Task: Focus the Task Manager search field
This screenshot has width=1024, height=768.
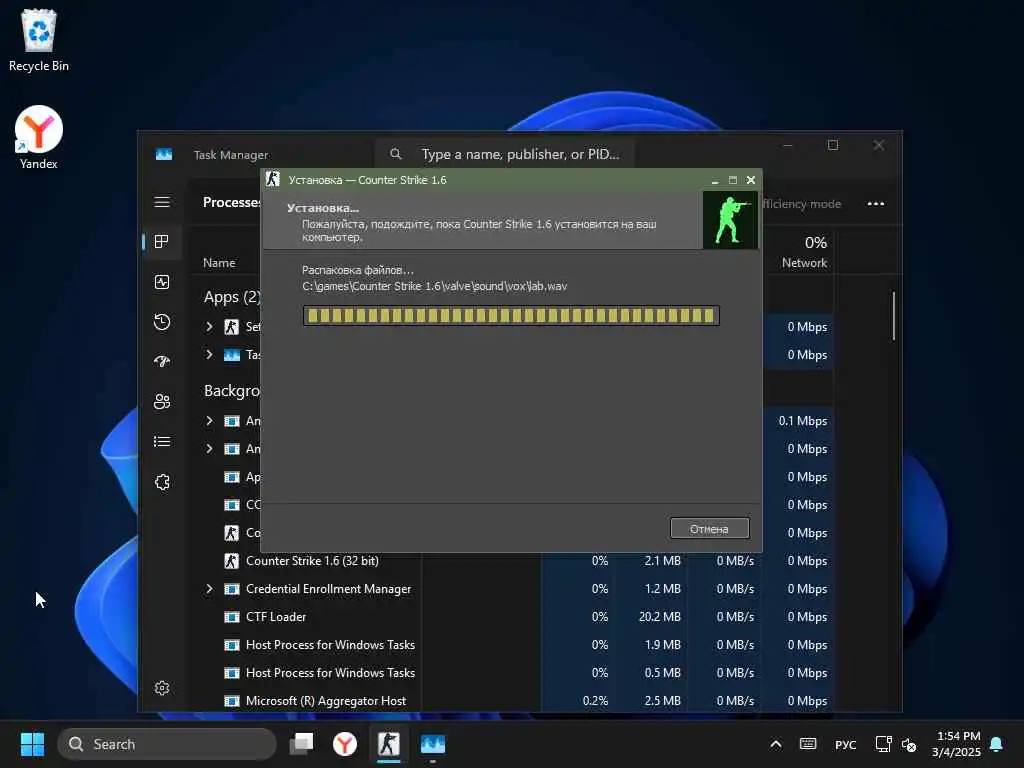Action: (x=504, y=154)
